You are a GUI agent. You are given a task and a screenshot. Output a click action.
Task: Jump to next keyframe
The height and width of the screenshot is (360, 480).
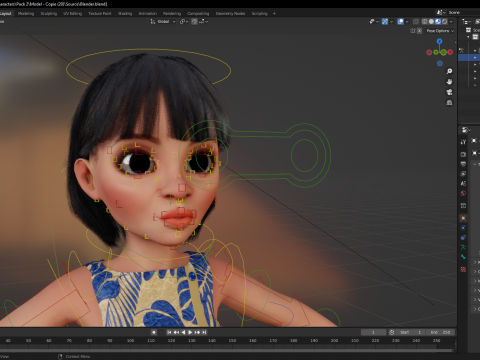coord(197,332)
